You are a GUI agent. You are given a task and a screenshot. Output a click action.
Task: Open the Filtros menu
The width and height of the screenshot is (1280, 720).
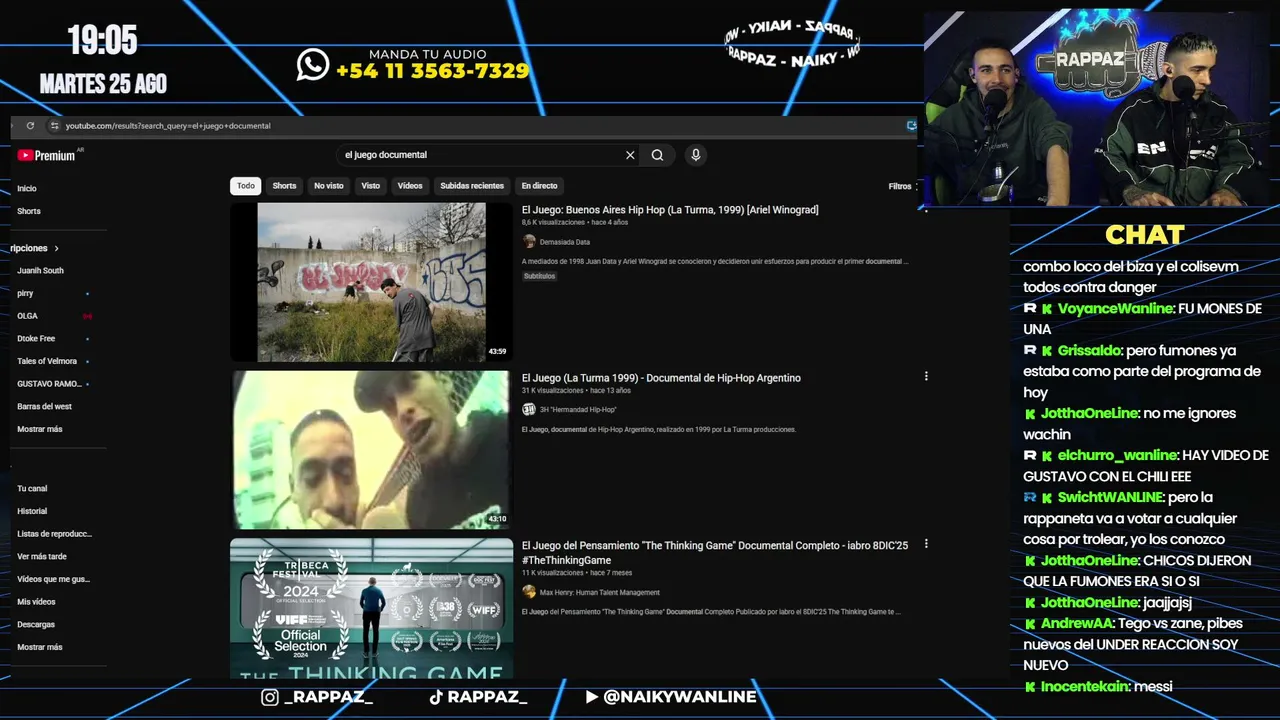point(901,186)
